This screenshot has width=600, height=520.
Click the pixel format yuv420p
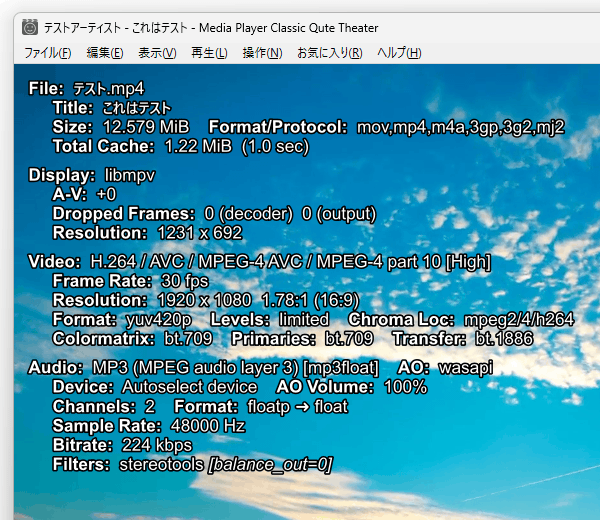pos(159,320)
